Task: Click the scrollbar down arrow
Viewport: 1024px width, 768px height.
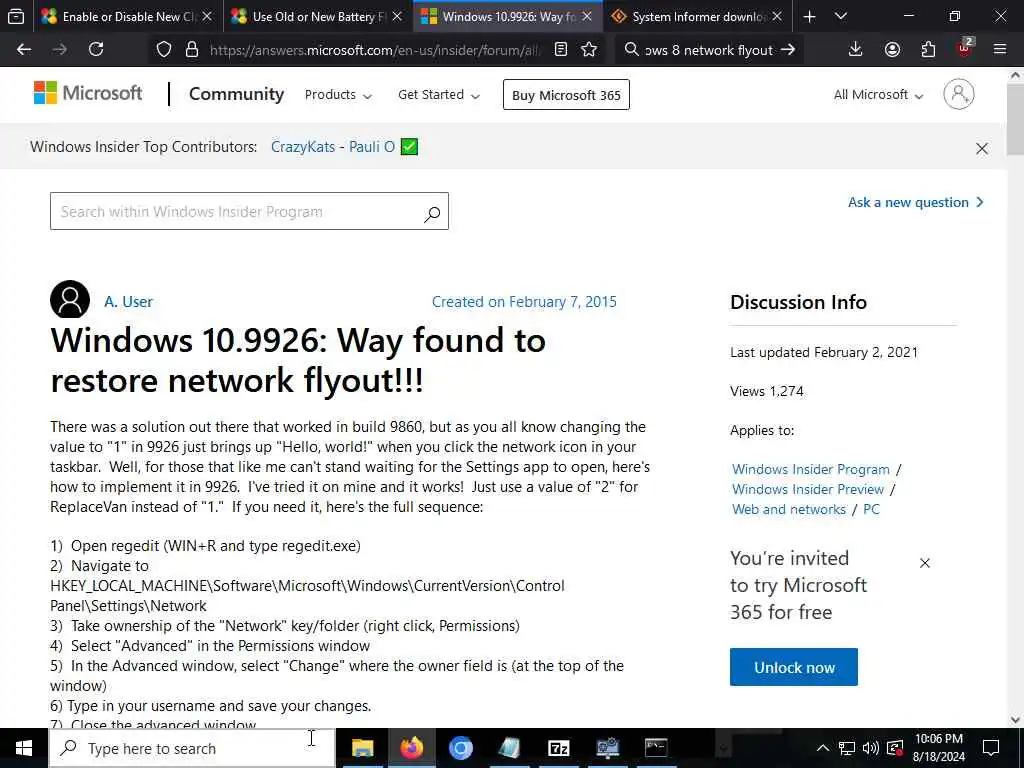Action: [1016, 720]
